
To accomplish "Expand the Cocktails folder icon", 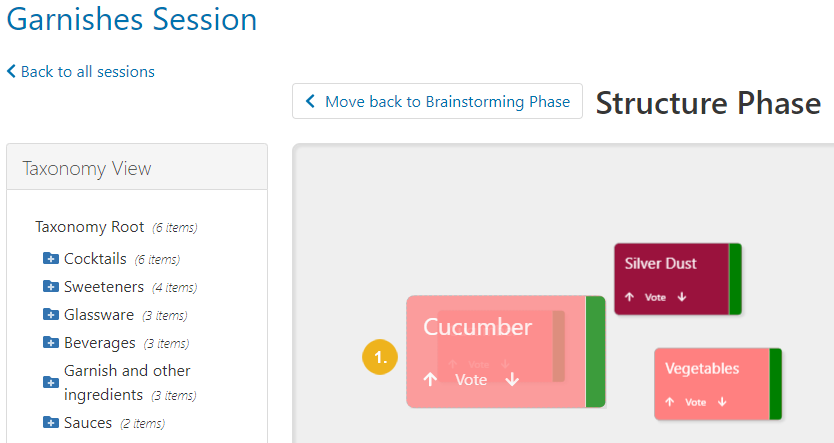I will 51,258.
